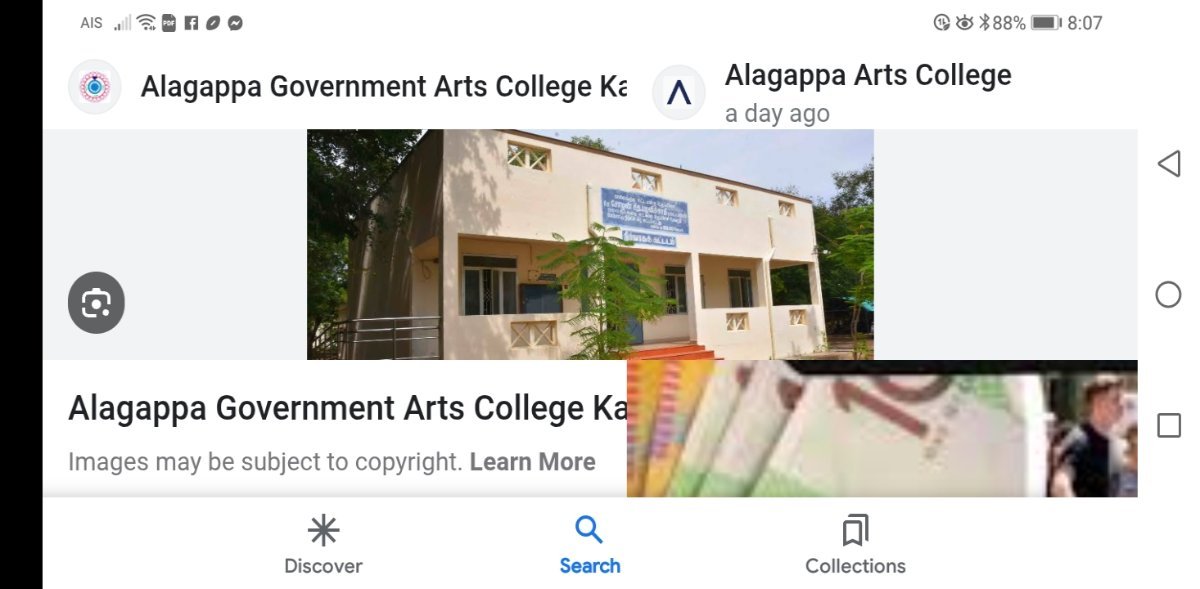This screenshot has width=1200, height=589.
Task: Tap the Google Lens icon on the image
Action: click(x=96, y=302)
